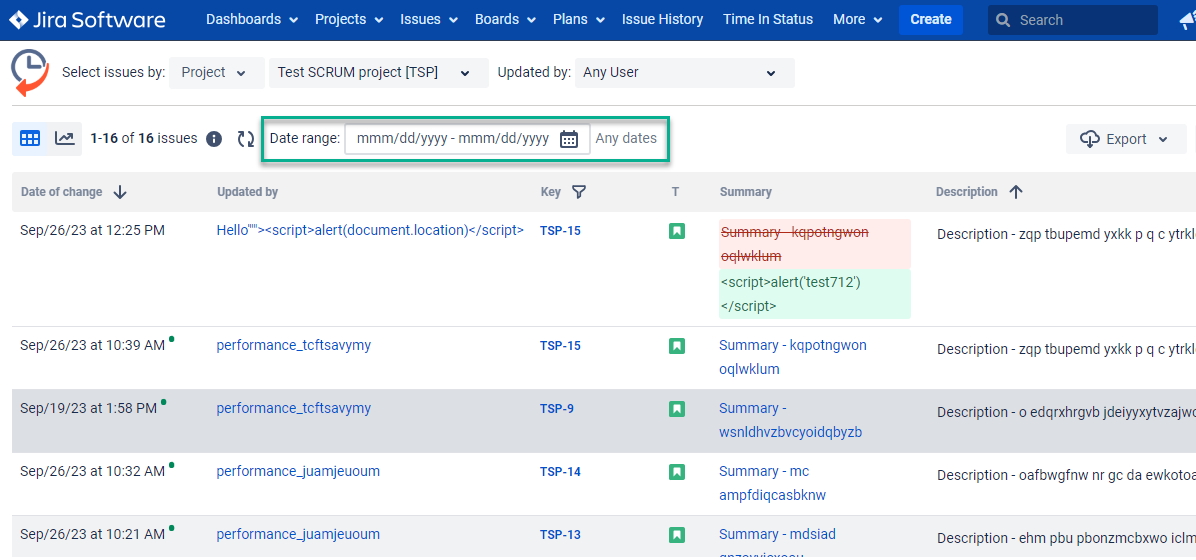
Task: Click the Jira Software logo
Action: tap(88, 20)
